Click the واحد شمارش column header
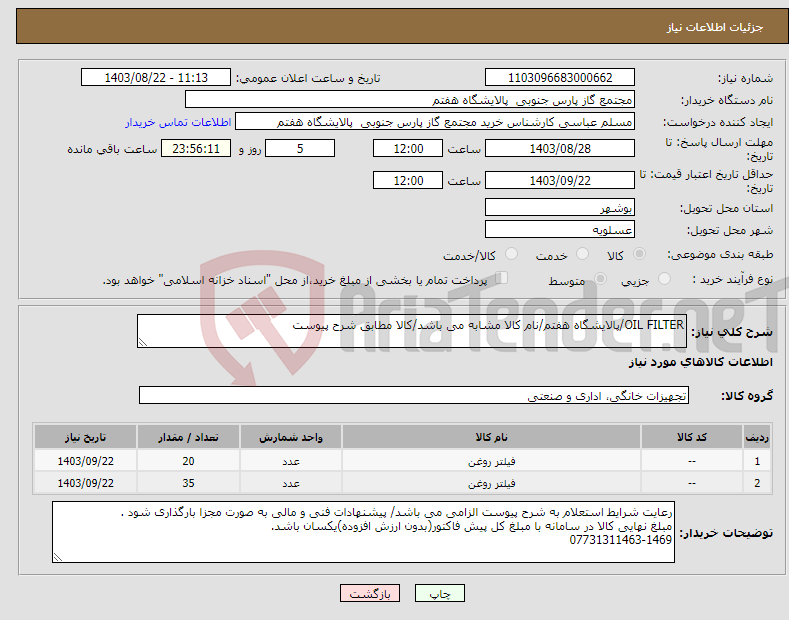This screenshot has height=620, width=789. [x=291, y=437]
